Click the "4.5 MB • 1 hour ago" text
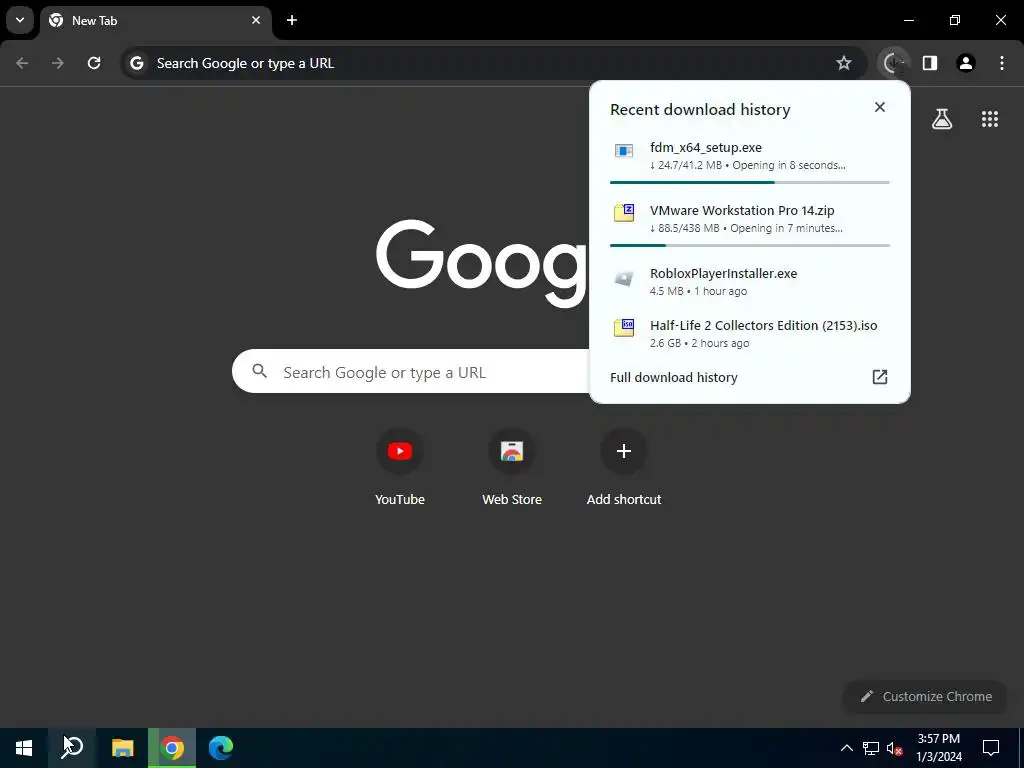 click(698, 291)
